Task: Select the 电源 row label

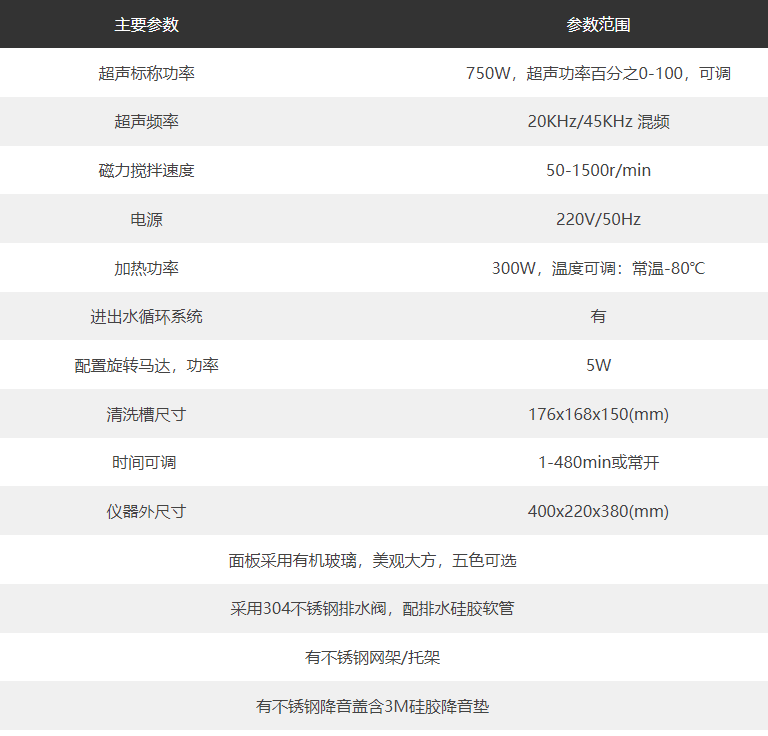Action: click(x=146, y=219)
